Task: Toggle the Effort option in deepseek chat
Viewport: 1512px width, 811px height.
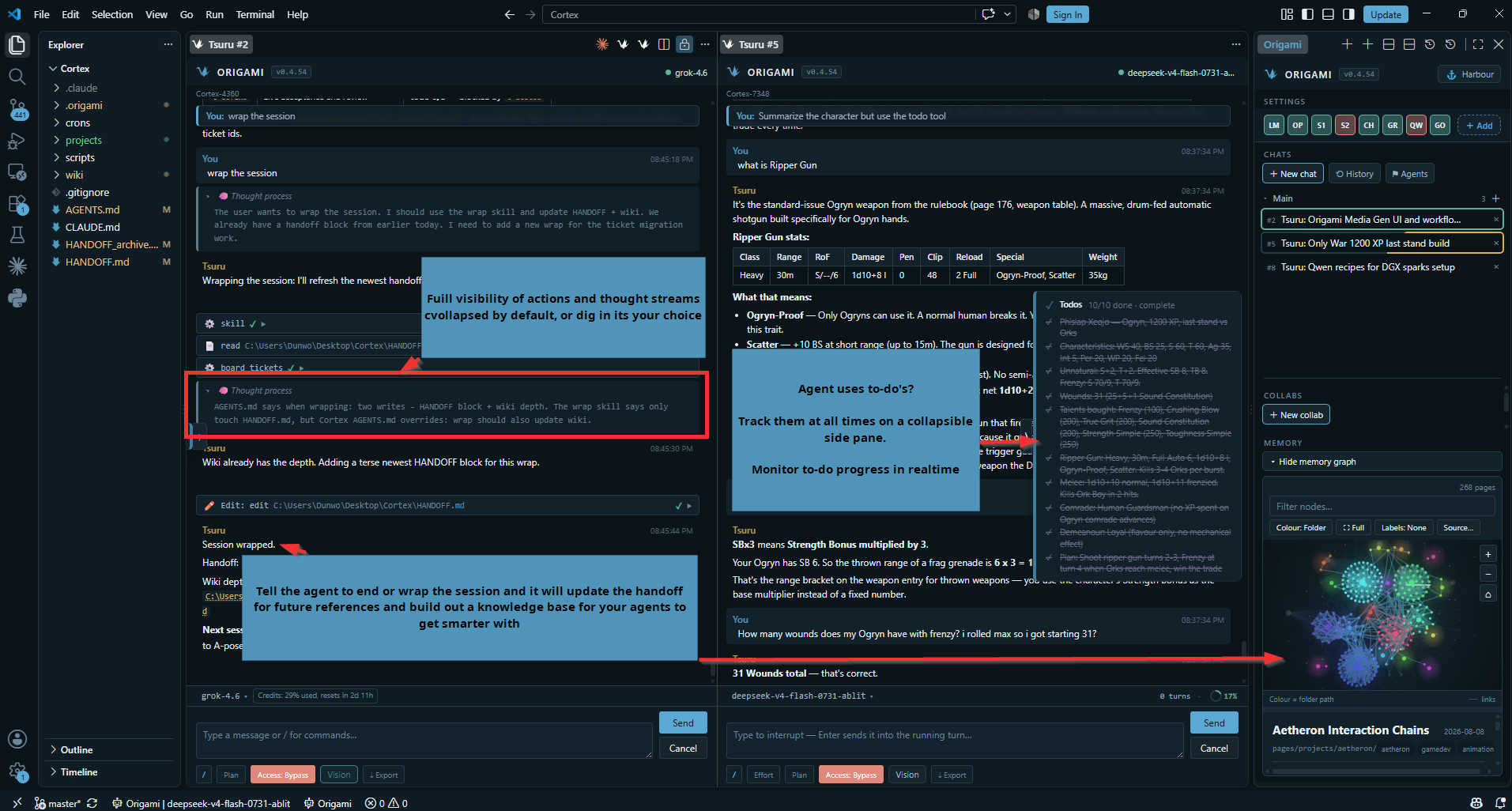Action: pyautogui.click(x=764, y=775)
